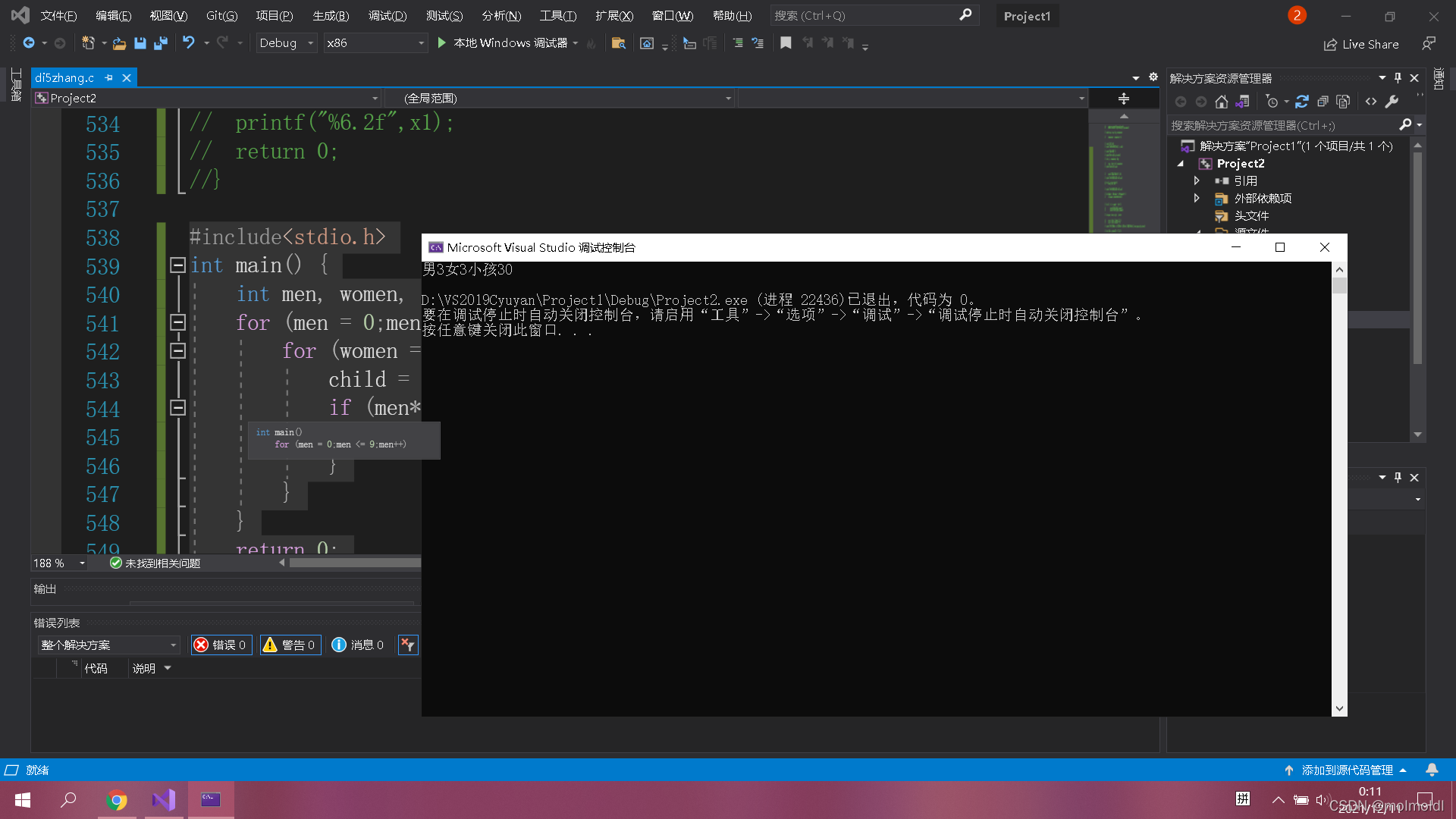Select the x86 platform dropdown

tap(375, 42)
